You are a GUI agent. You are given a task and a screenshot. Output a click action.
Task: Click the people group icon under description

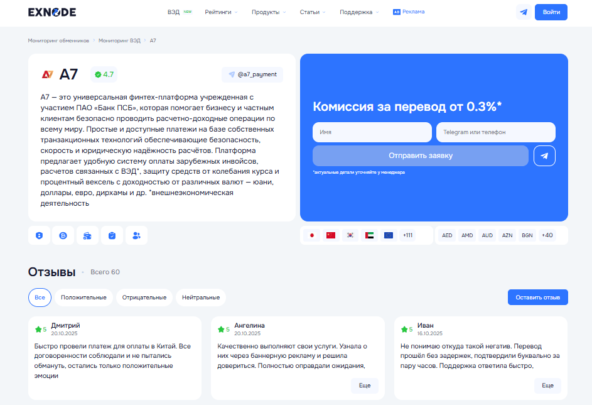point(136,236)
